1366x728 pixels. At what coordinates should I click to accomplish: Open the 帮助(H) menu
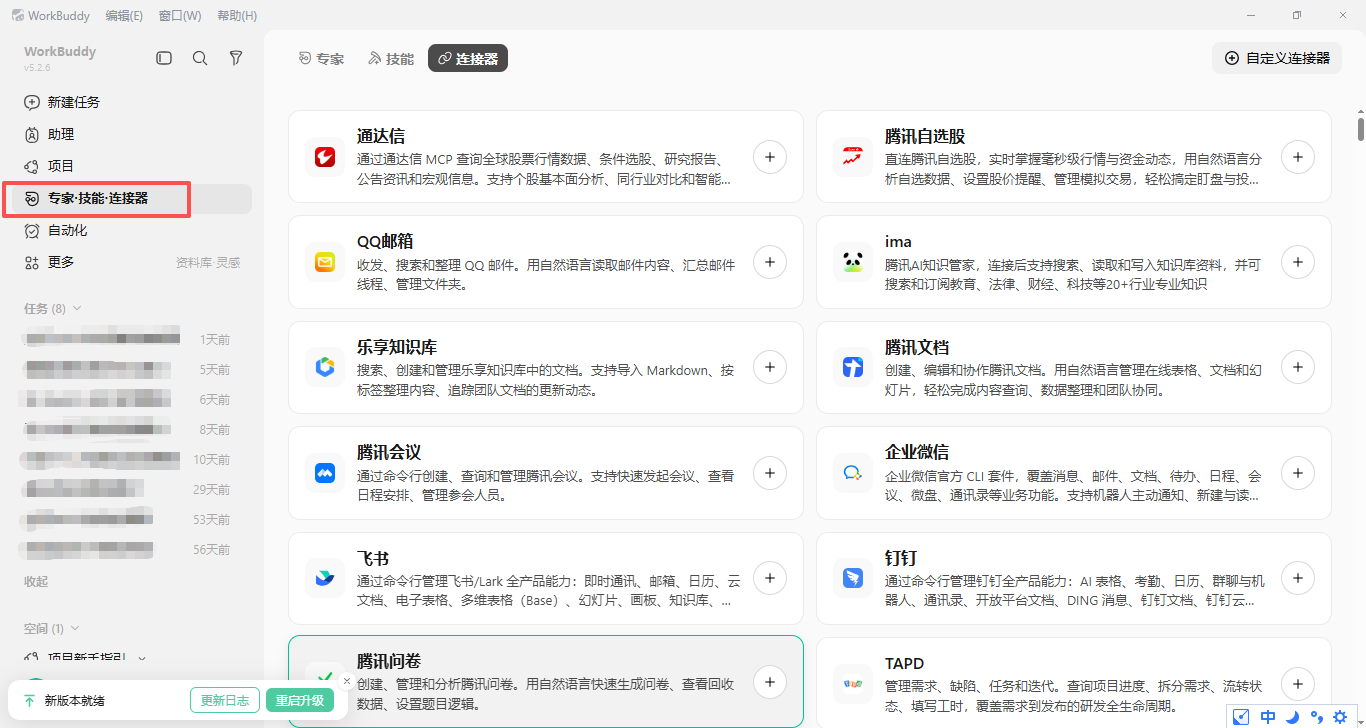click(237, 16)
